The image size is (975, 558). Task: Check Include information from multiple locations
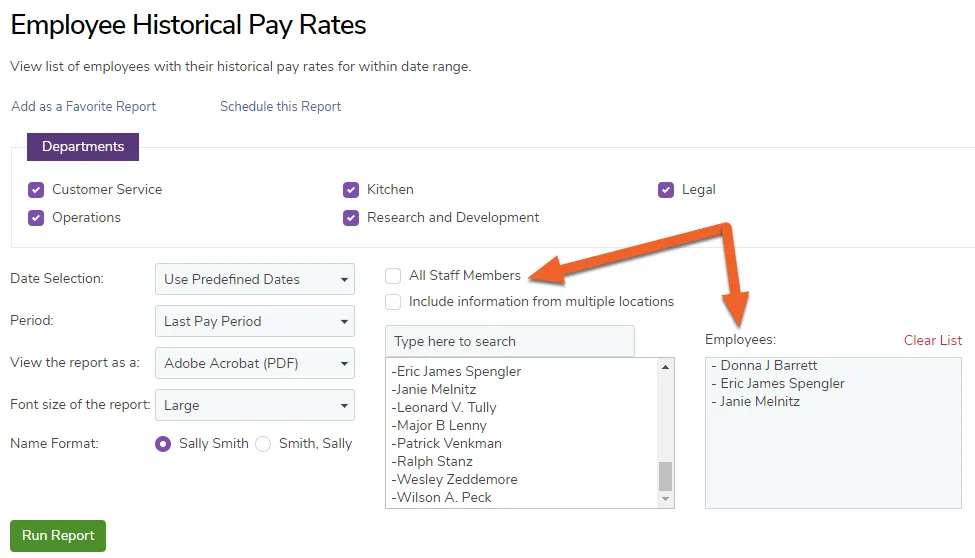click(393, 302)
